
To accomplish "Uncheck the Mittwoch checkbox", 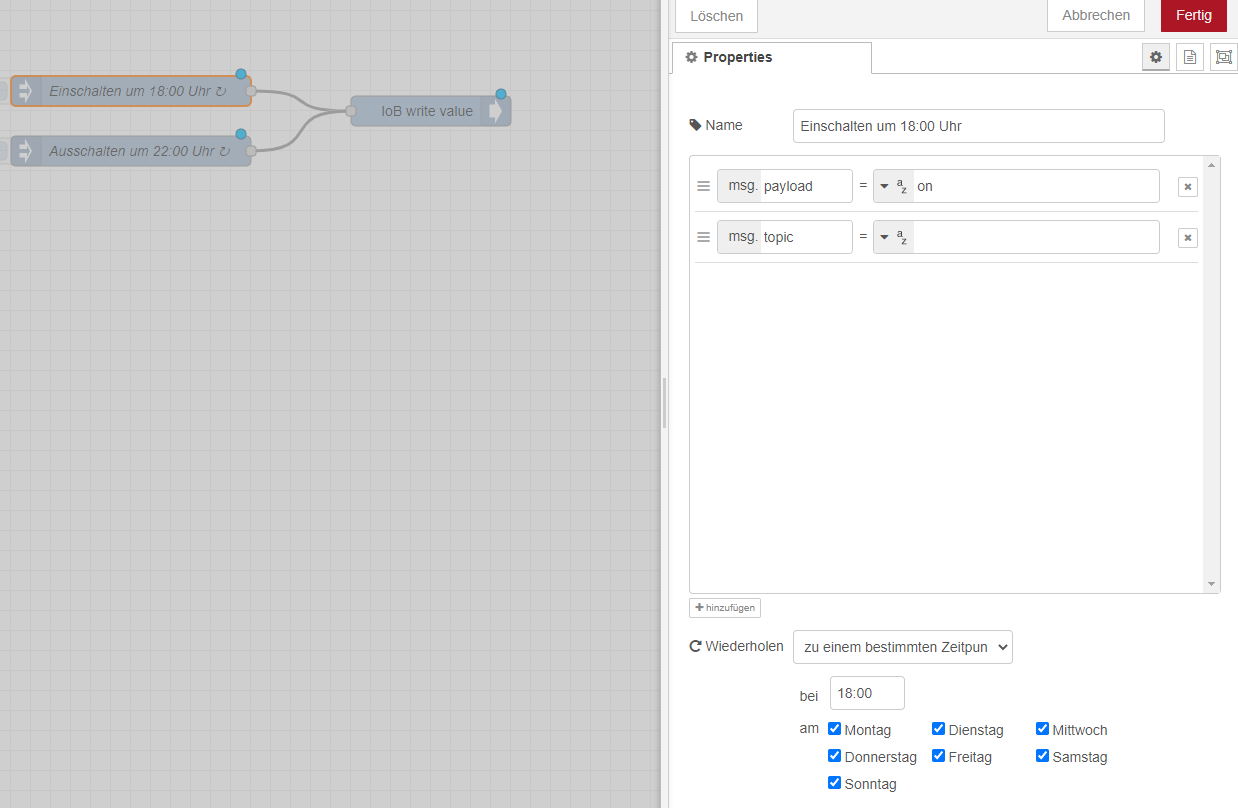I will 1043,729.
